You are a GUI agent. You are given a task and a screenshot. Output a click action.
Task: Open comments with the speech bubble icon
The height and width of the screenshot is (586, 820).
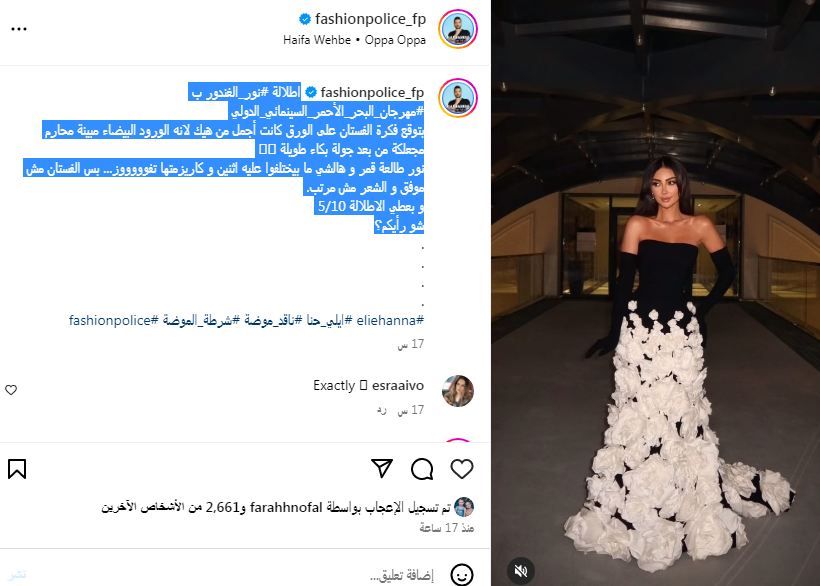(x=422, y=469)
